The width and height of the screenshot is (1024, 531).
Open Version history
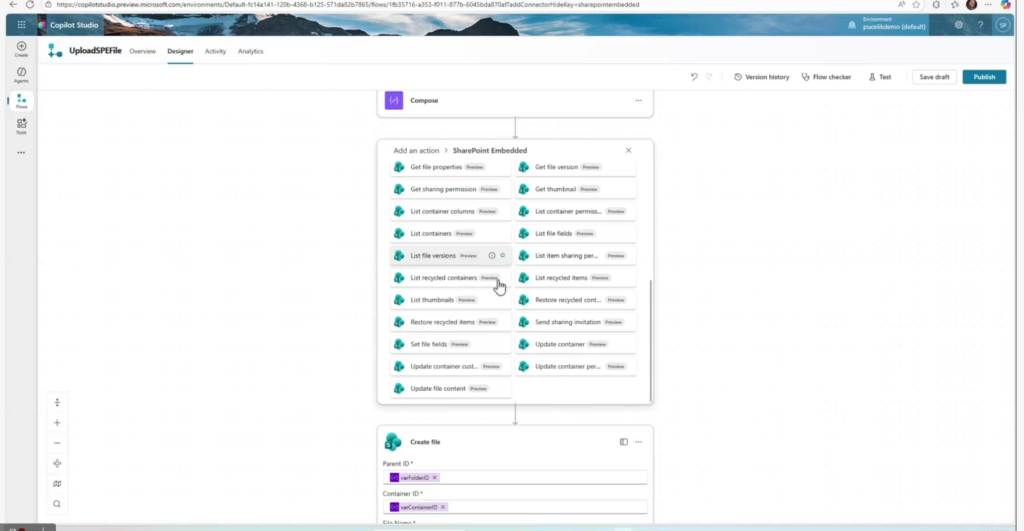tap(761, 77)
